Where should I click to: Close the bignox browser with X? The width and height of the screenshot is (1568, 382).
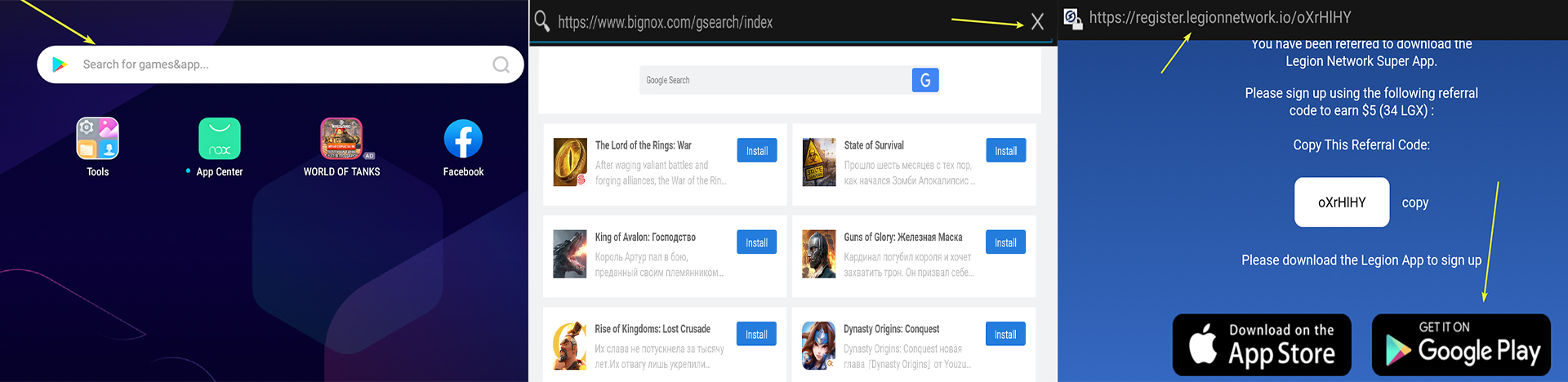pos(1037,22)
